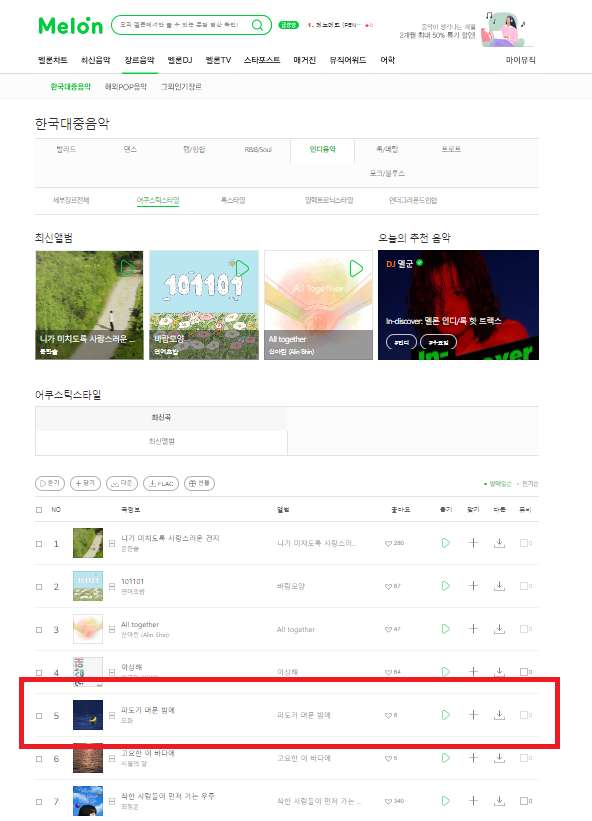The height and width of the screenshot is (821, 592).
Task: Open music video icon for song 7
Action: [x=526, y=801]
